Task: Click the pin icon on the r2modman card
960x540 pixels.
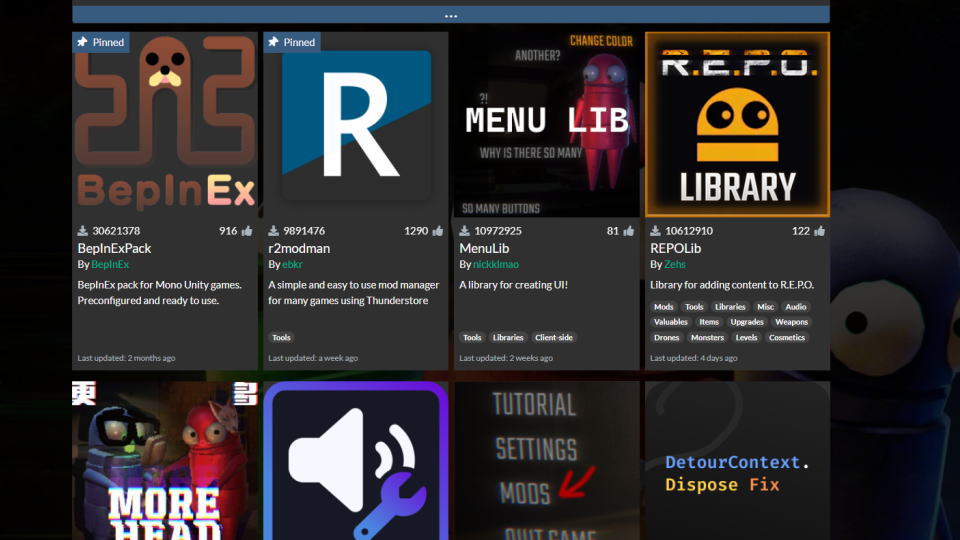Action: click(273, 42)
